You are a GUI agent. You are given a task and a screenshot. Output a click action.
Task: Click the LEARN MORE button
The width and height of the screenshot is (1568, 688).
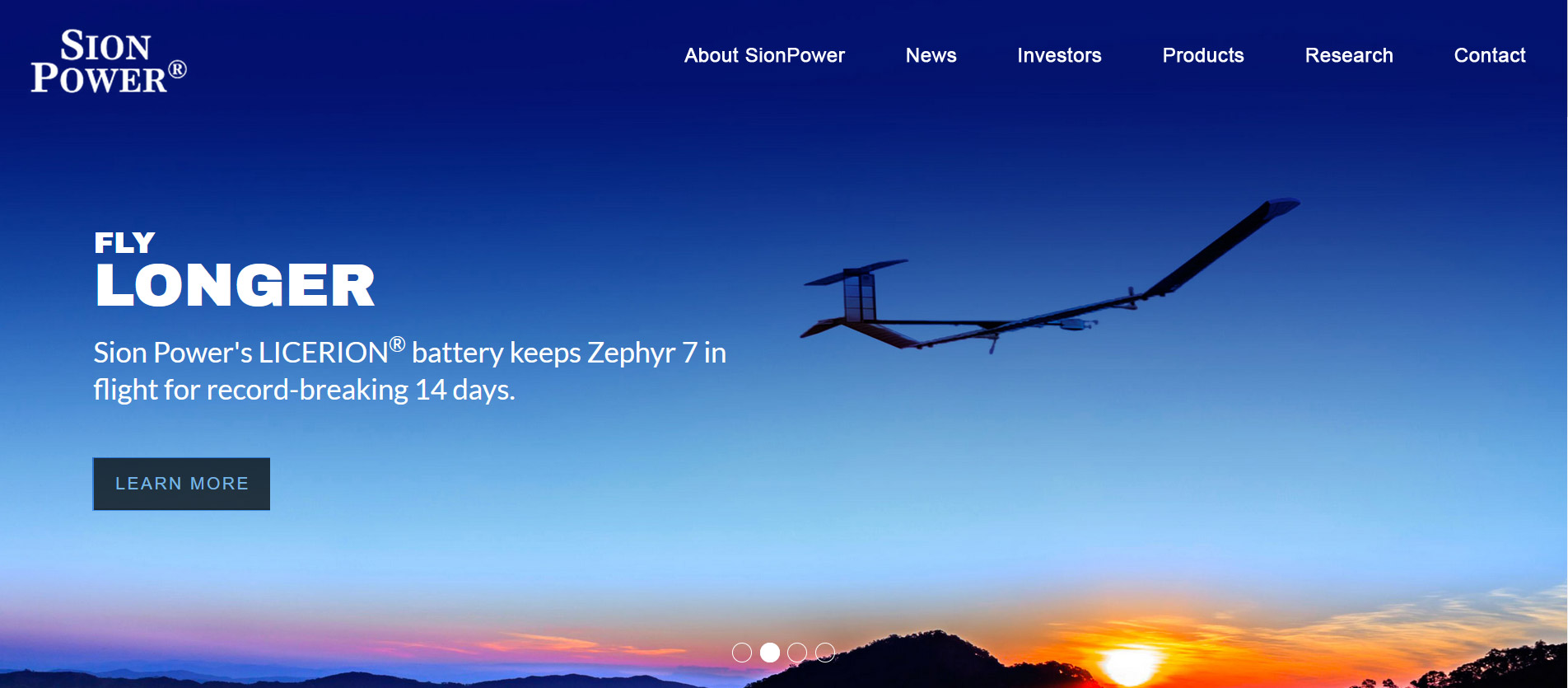(x=181, y=484)
